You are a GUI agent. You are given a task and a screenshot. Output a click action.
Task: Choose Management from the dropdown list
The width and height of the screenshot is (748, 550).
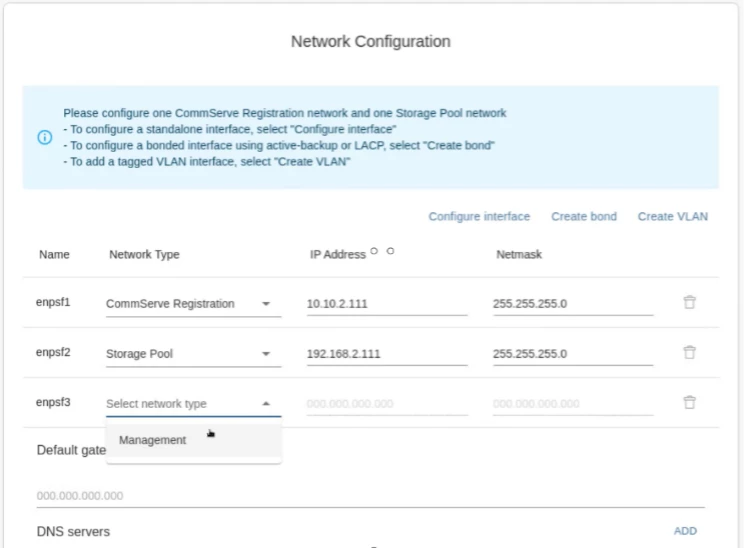click(x=153, y=440)
